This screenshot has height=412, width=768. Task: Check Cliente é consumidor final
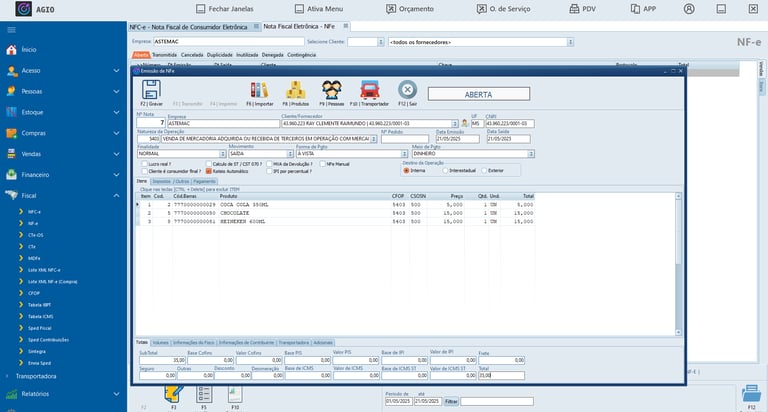pos(144,171)
